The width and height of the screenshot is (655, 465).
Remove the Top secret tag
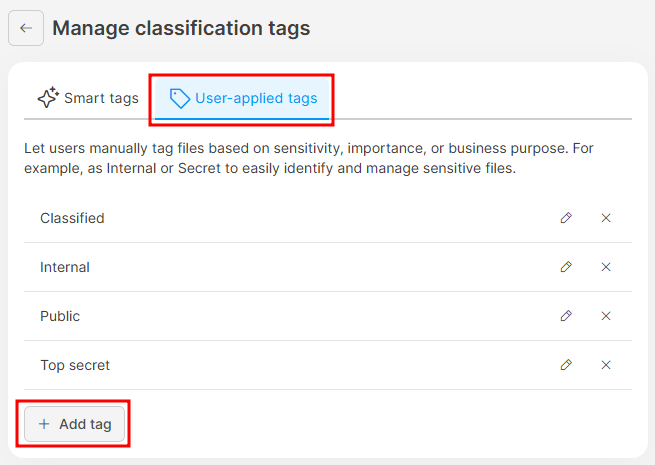point(606,365)
